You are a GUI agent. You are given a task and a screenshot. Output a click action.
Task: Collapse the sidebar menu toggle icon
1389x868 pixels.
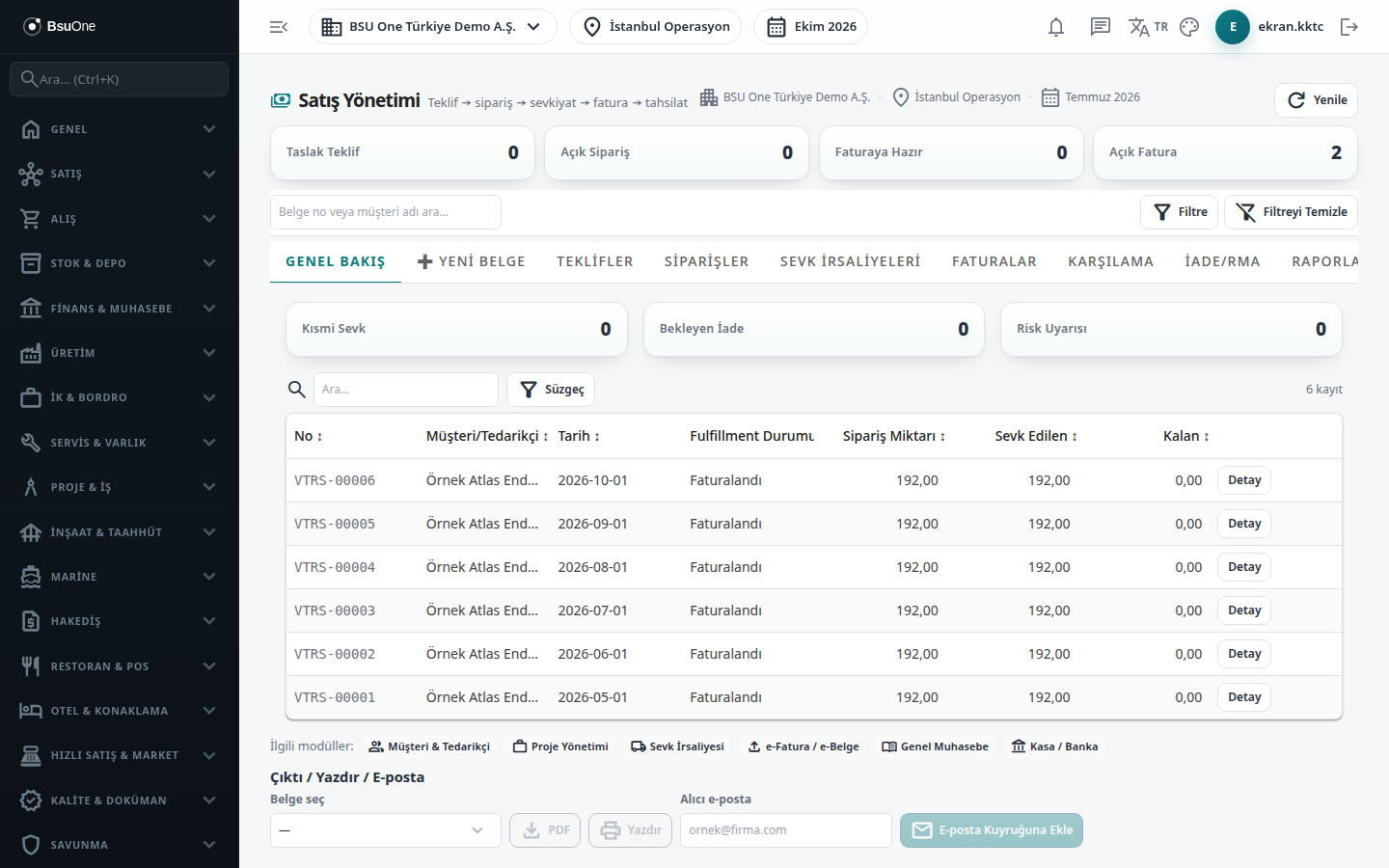tap(279, 27)
